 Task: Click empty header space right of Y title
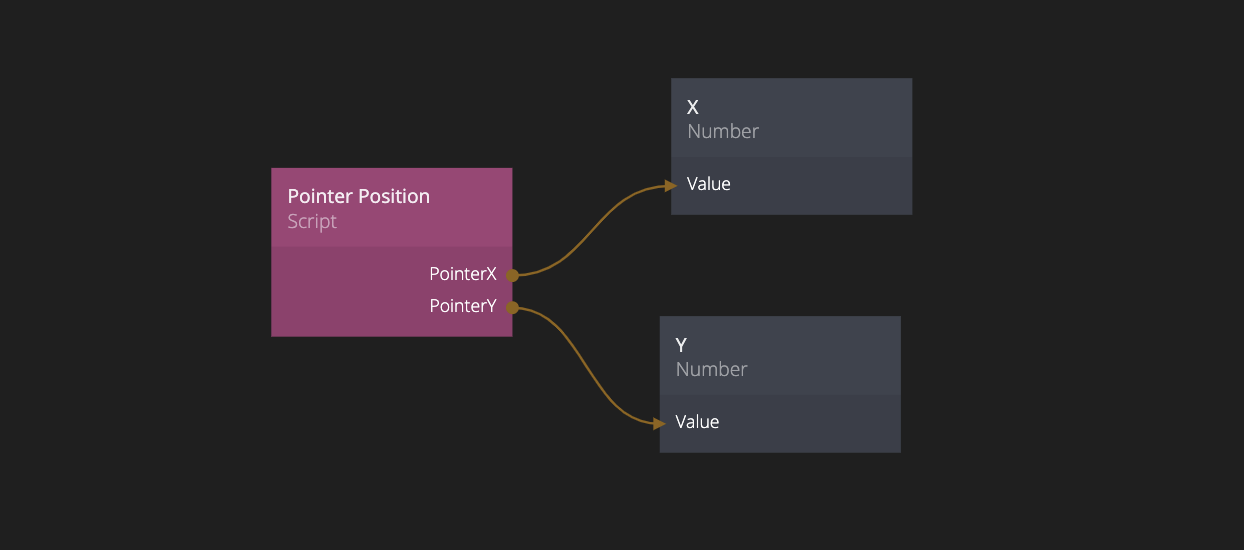pyautogui.click(x=810, y=346)
